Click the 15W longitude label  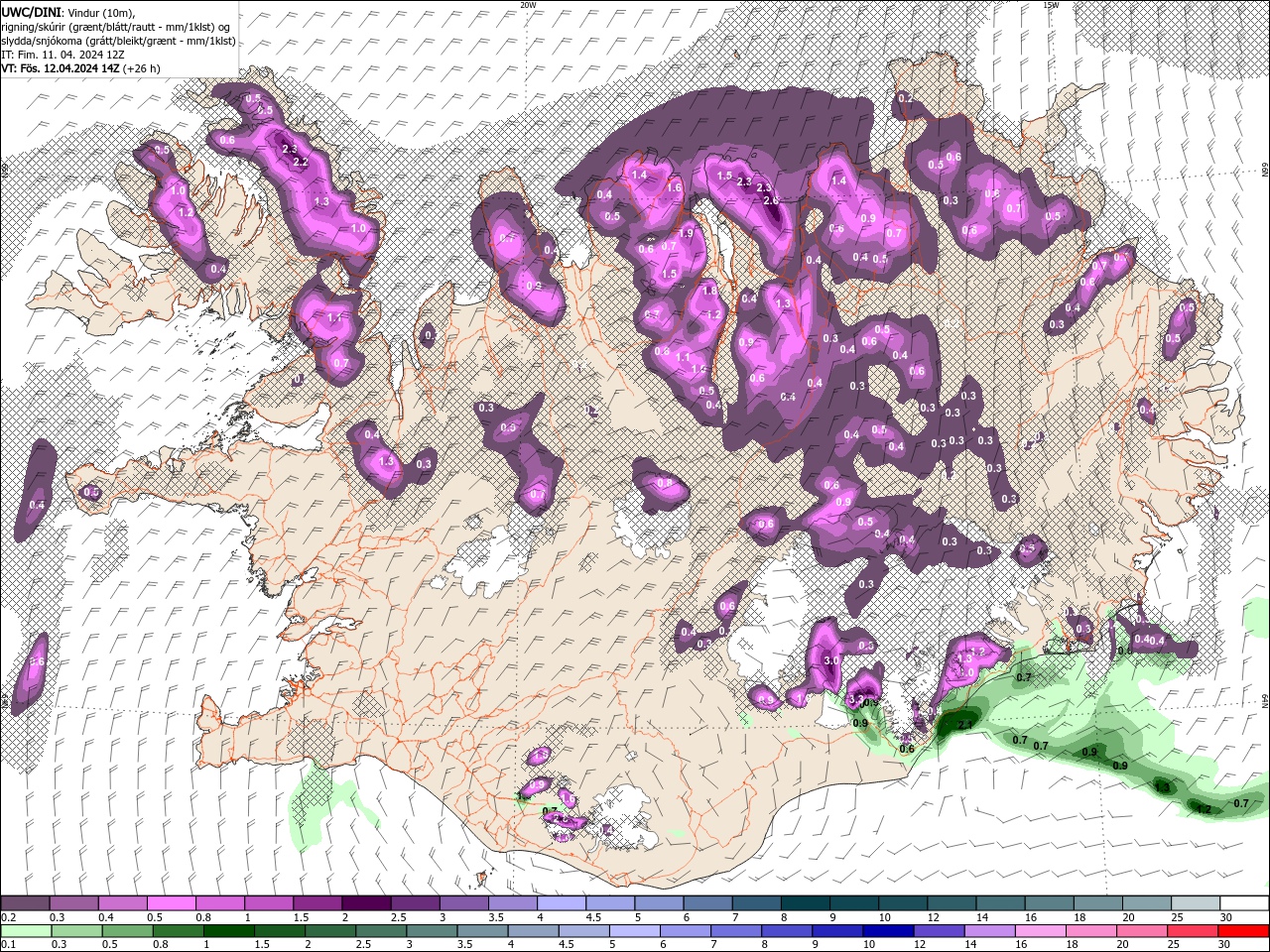tap(1051, 5)
